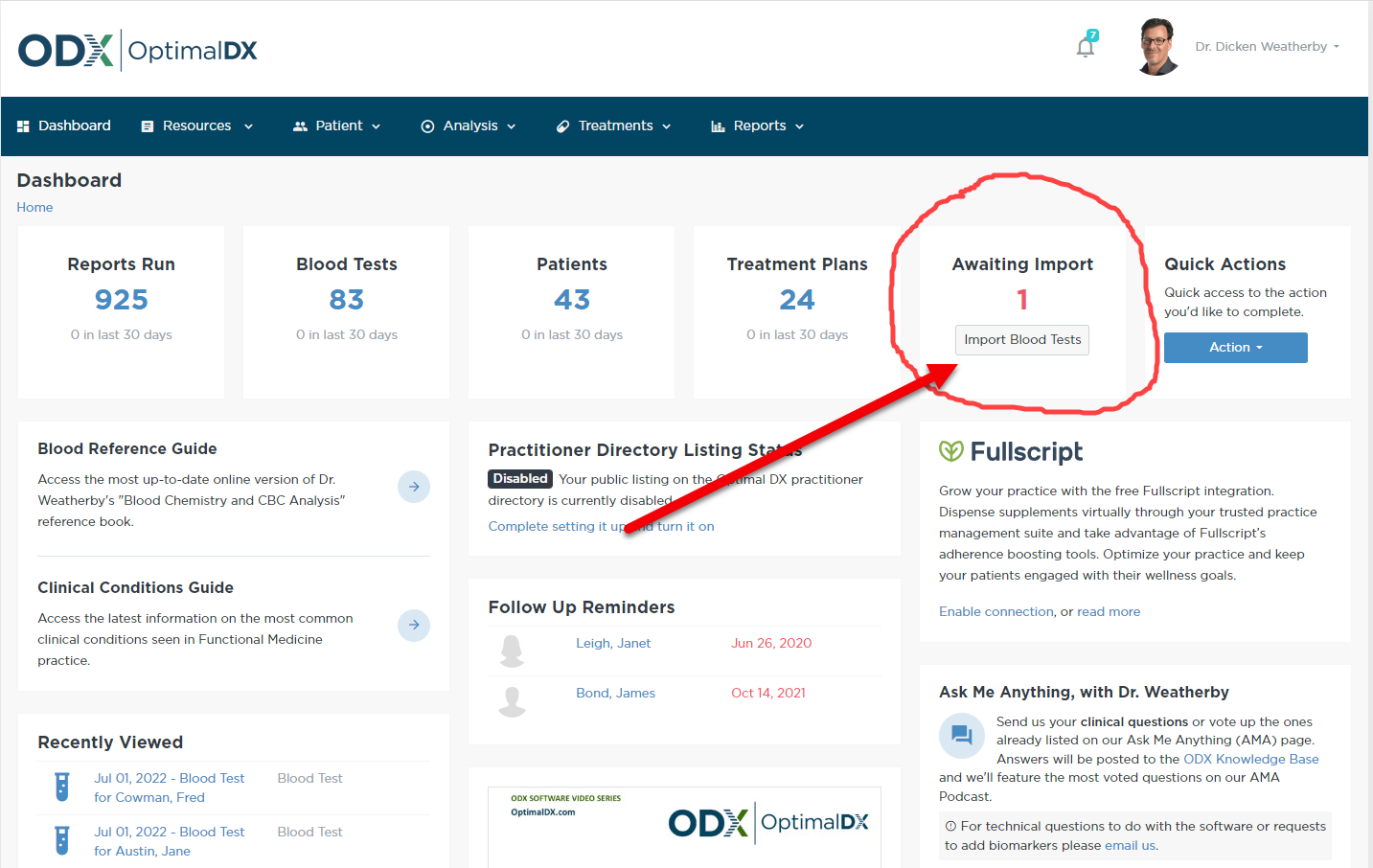Click the Recently Viewed heading
This screenshot has width=1373, height=868.
tap(110, 742)
